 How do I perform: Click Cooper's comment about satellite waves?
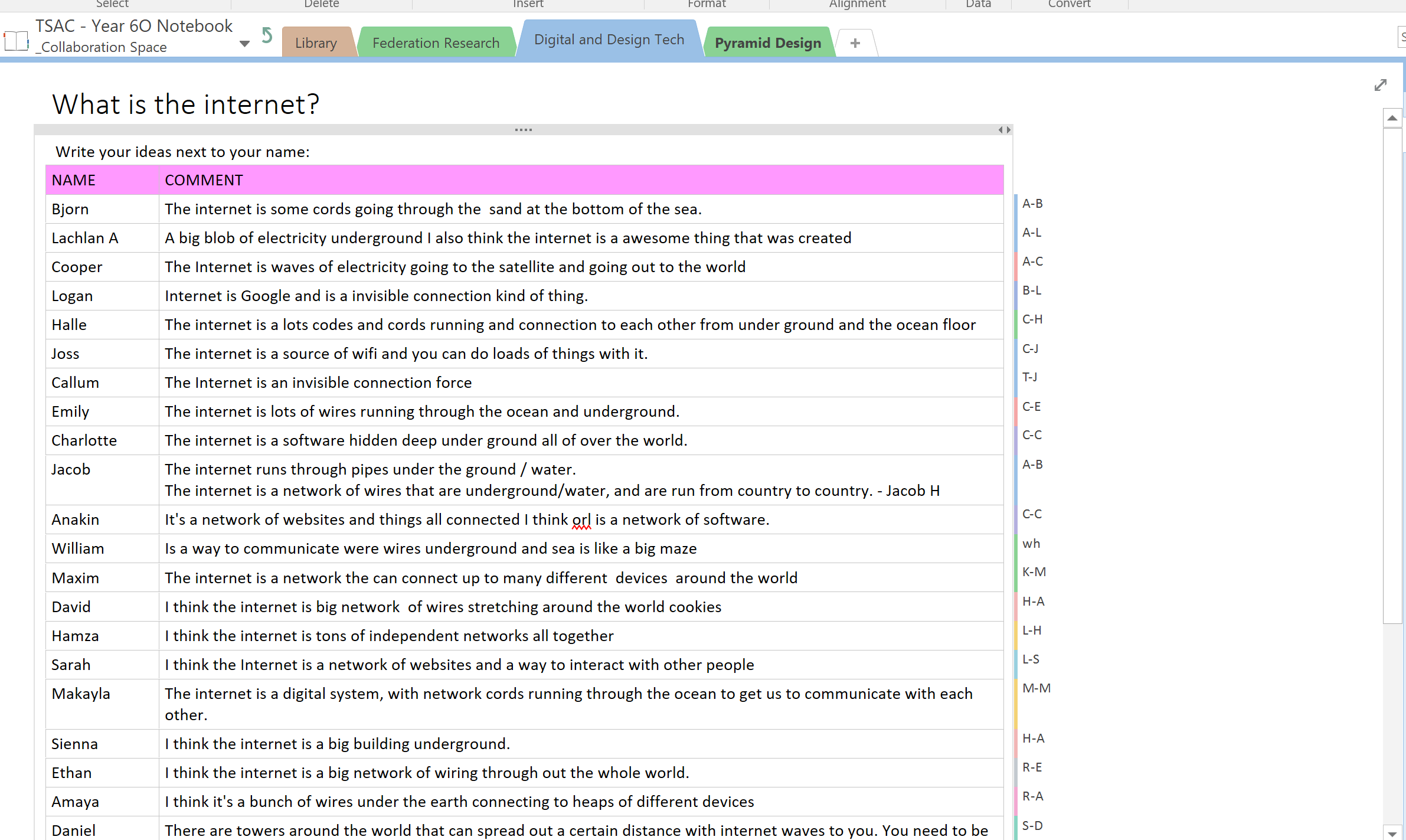click(455, 267)
